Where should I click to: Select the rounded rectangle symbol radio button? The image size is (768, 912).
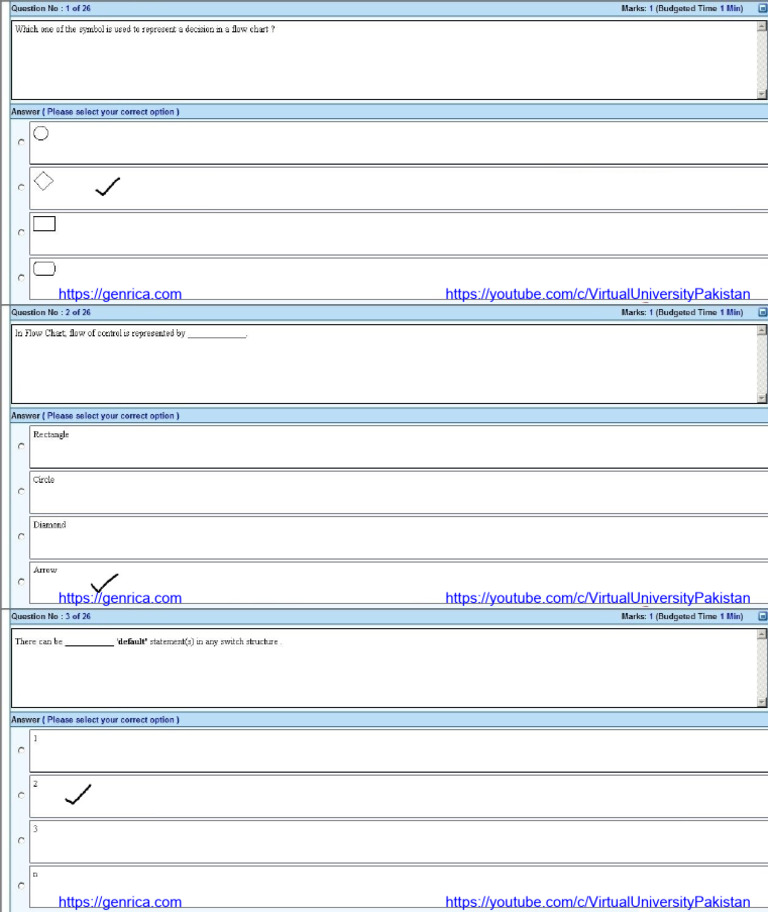pos(22,278)
